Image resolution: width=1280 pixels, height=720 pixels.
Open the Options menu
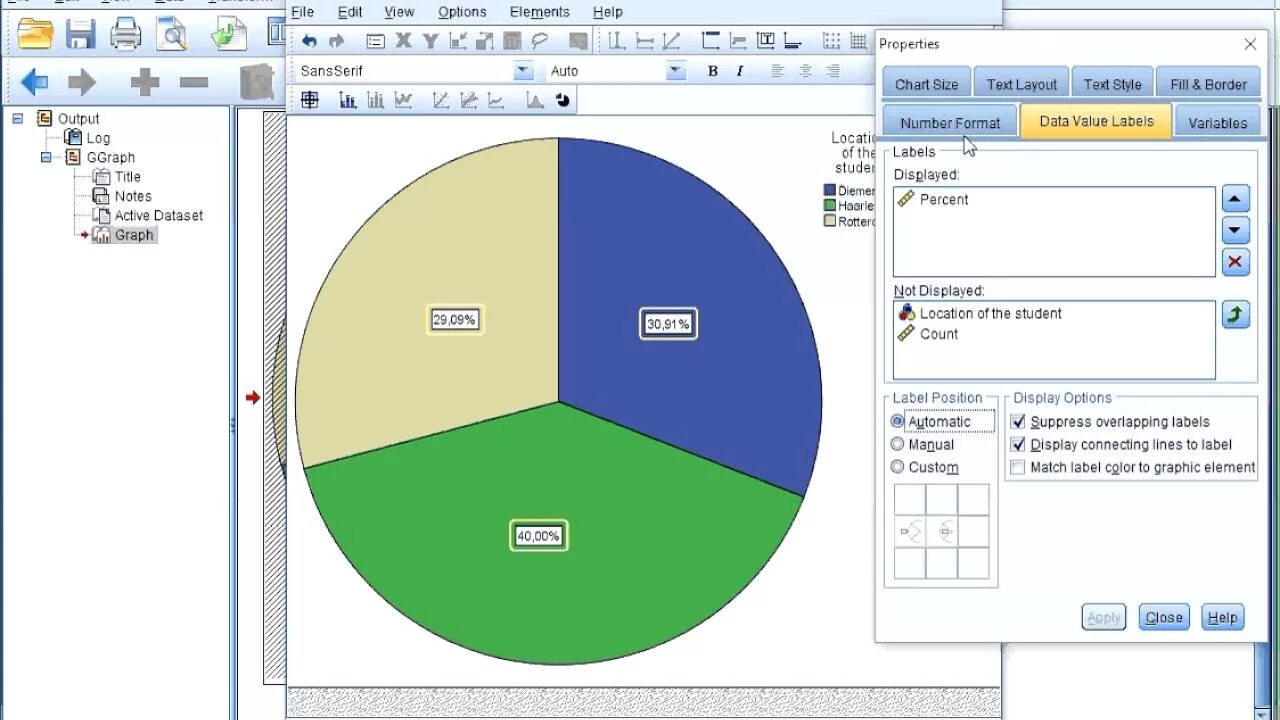[x=462, y=12]
